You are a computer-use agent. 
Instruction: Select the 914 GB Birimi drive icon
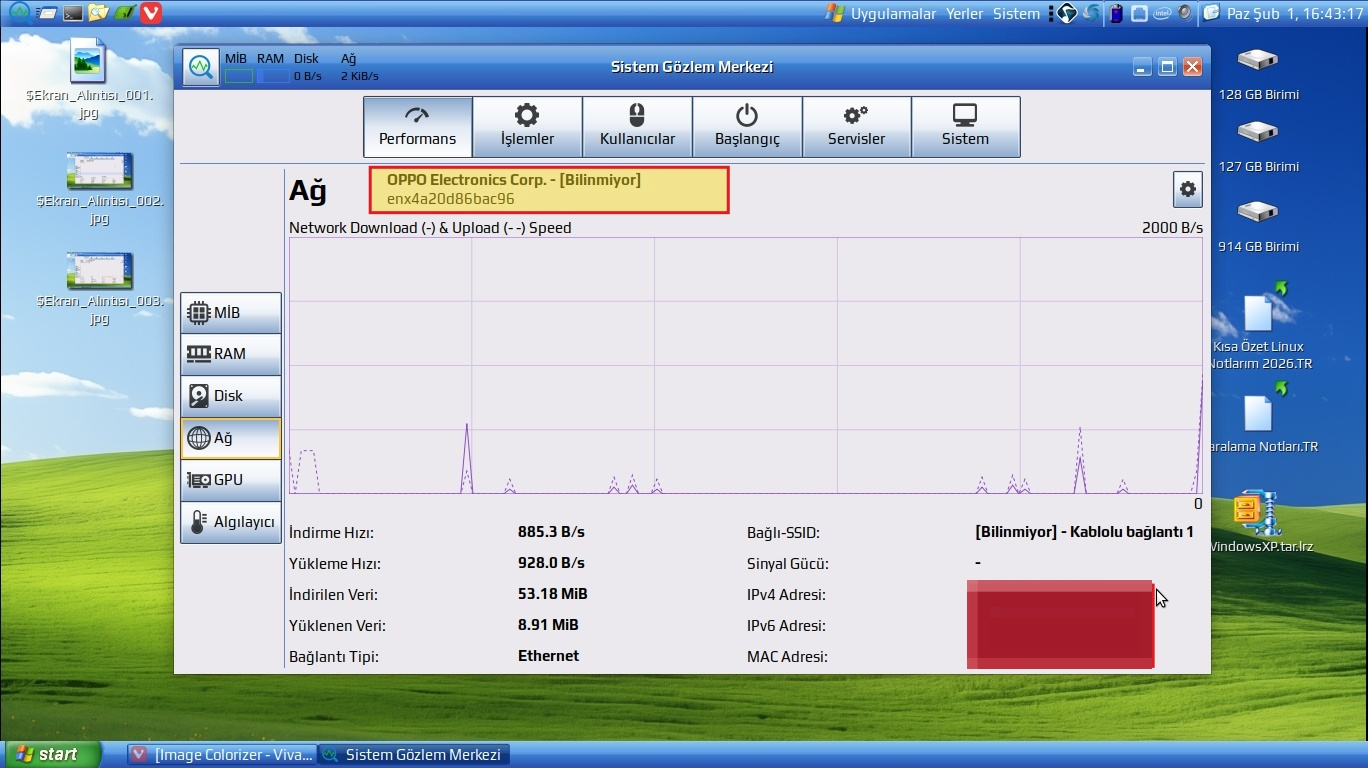tap(1258, 225)
